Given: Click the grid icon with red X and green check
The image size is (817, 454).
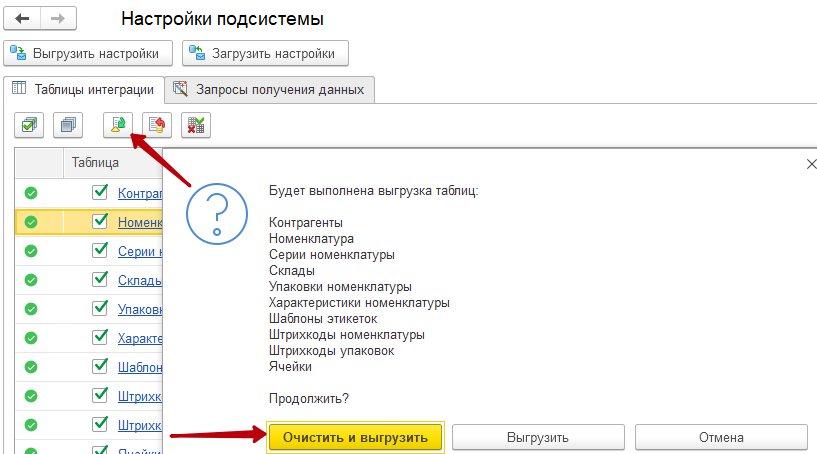Looking at the screenshot, I should point(196,125).
